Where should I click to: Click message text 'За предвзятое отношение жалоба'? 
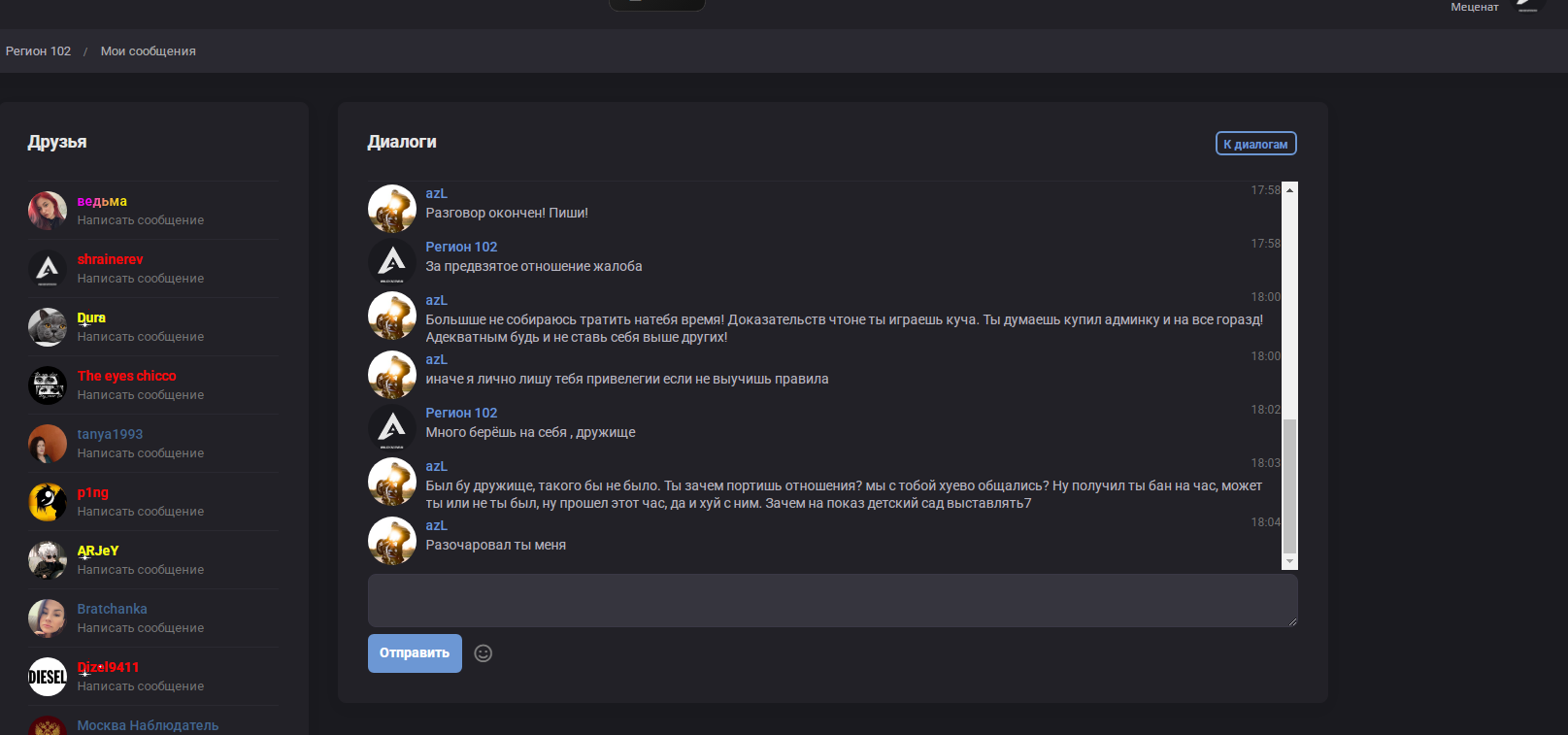[x=534, y=266]
